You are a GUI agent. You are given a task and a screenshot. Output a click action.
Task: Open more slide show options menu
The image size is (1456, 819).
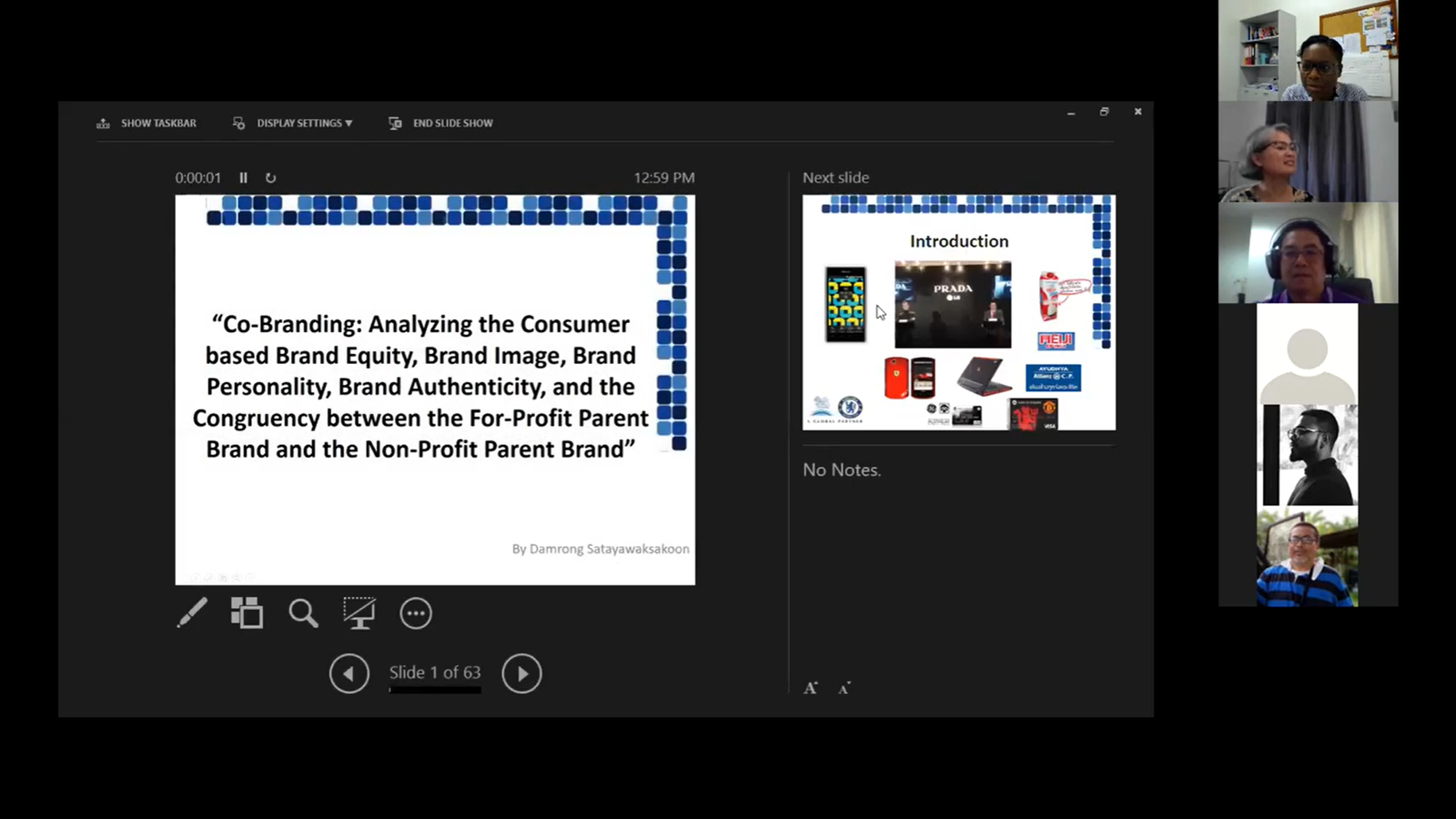point(416,613)
